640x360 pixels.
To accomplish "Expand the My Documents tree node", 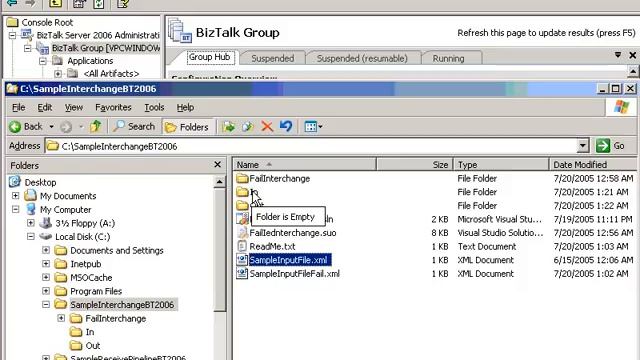I will (x=16, y=196).
